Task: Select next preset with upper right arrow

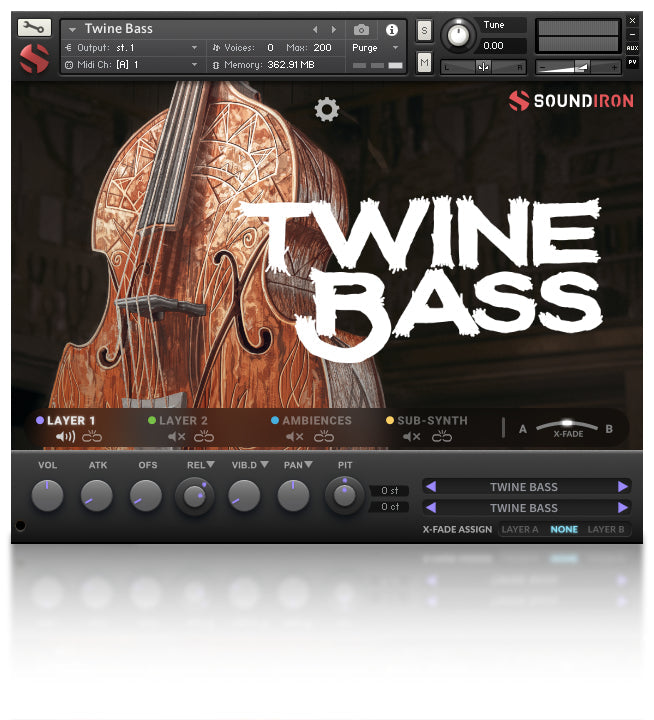Action: 623,487
